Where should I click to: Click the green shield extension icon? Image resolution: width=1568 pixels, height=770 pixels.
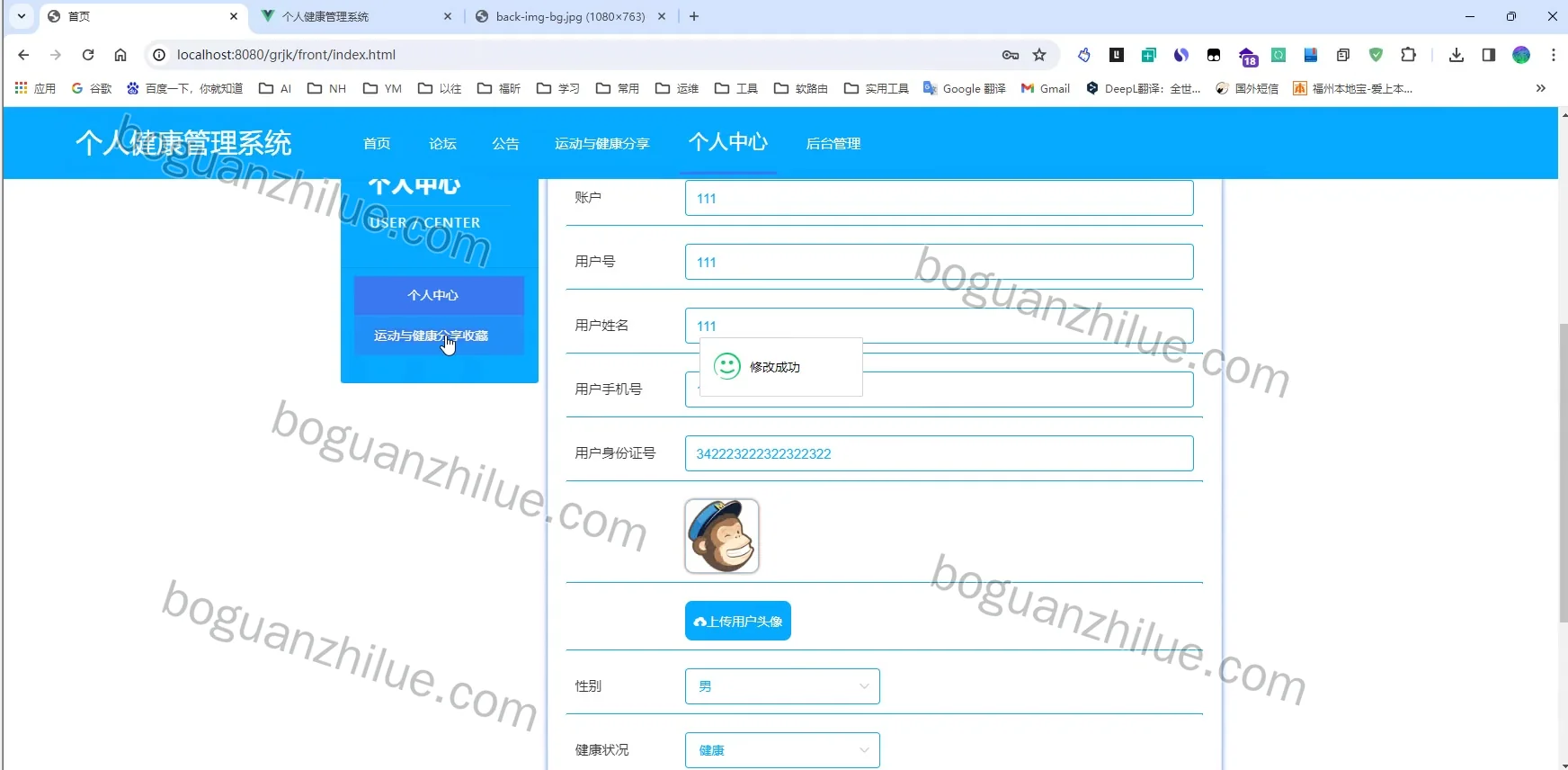[x=1376, y=55]
